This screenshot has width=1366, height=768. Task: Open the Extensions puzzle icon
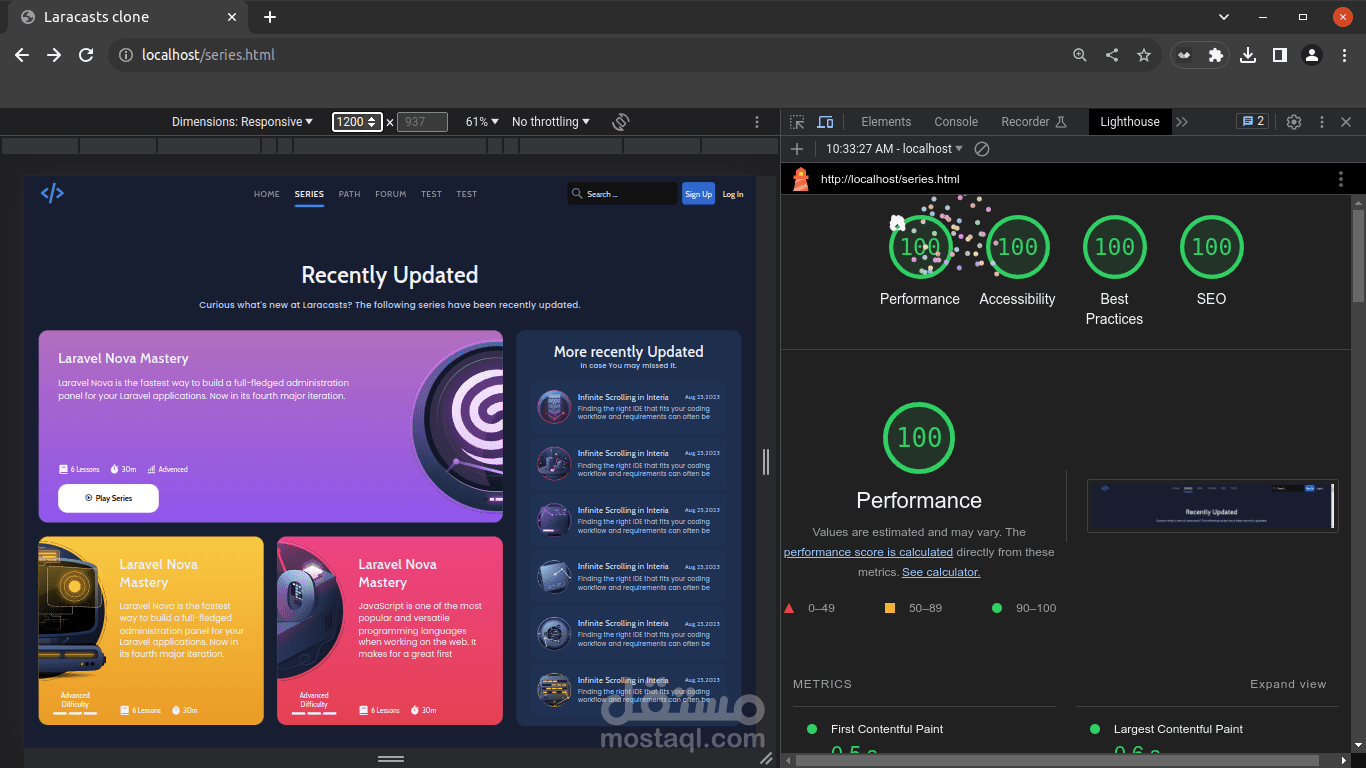1216,55
